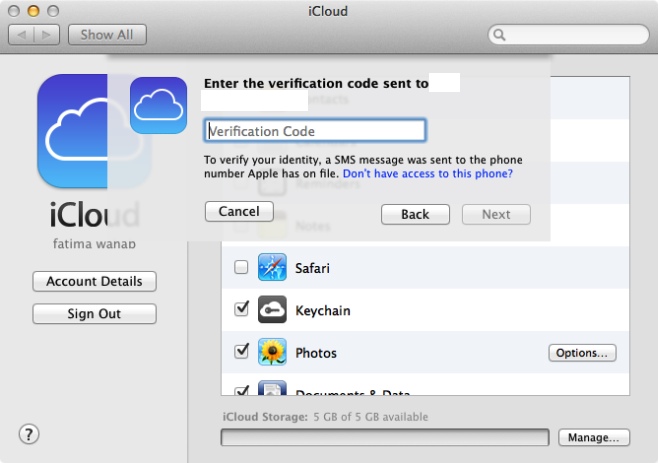Click the search magnifier icon
Viewport: 658px width, 463px height.
coord(499,34)
